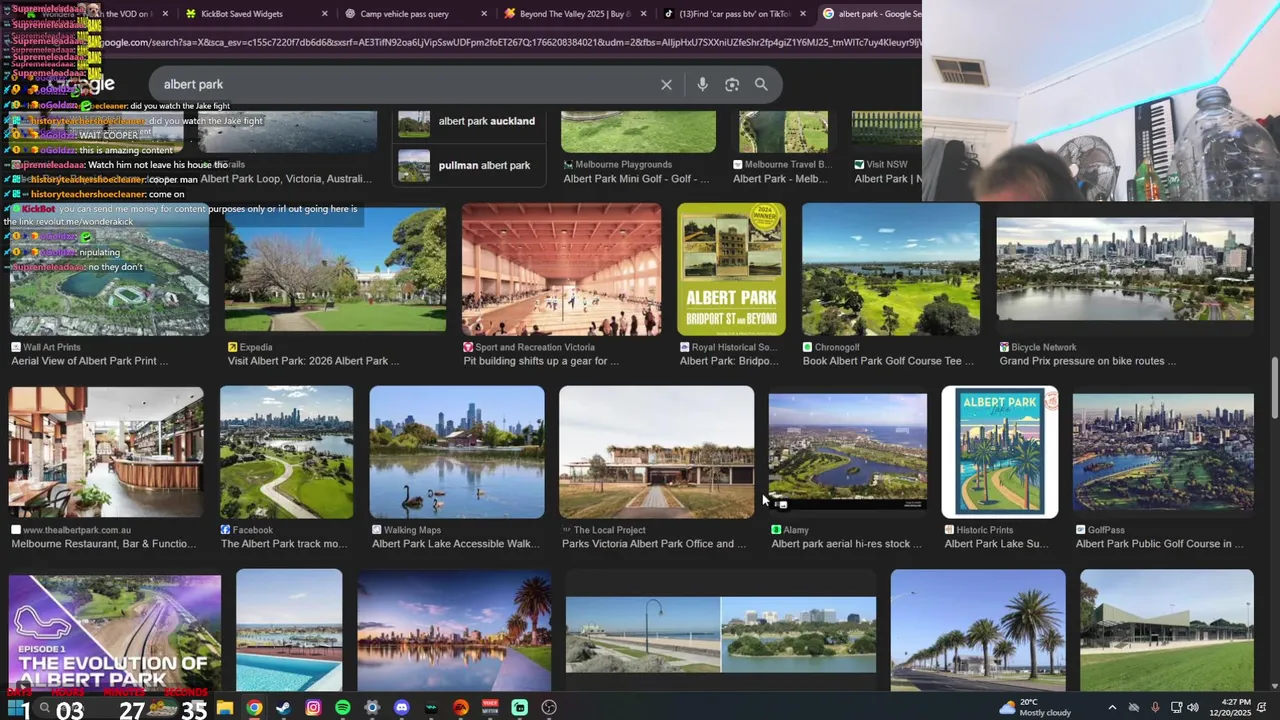Click the Melbourne Travel Albert Park caption

[780, 179]
